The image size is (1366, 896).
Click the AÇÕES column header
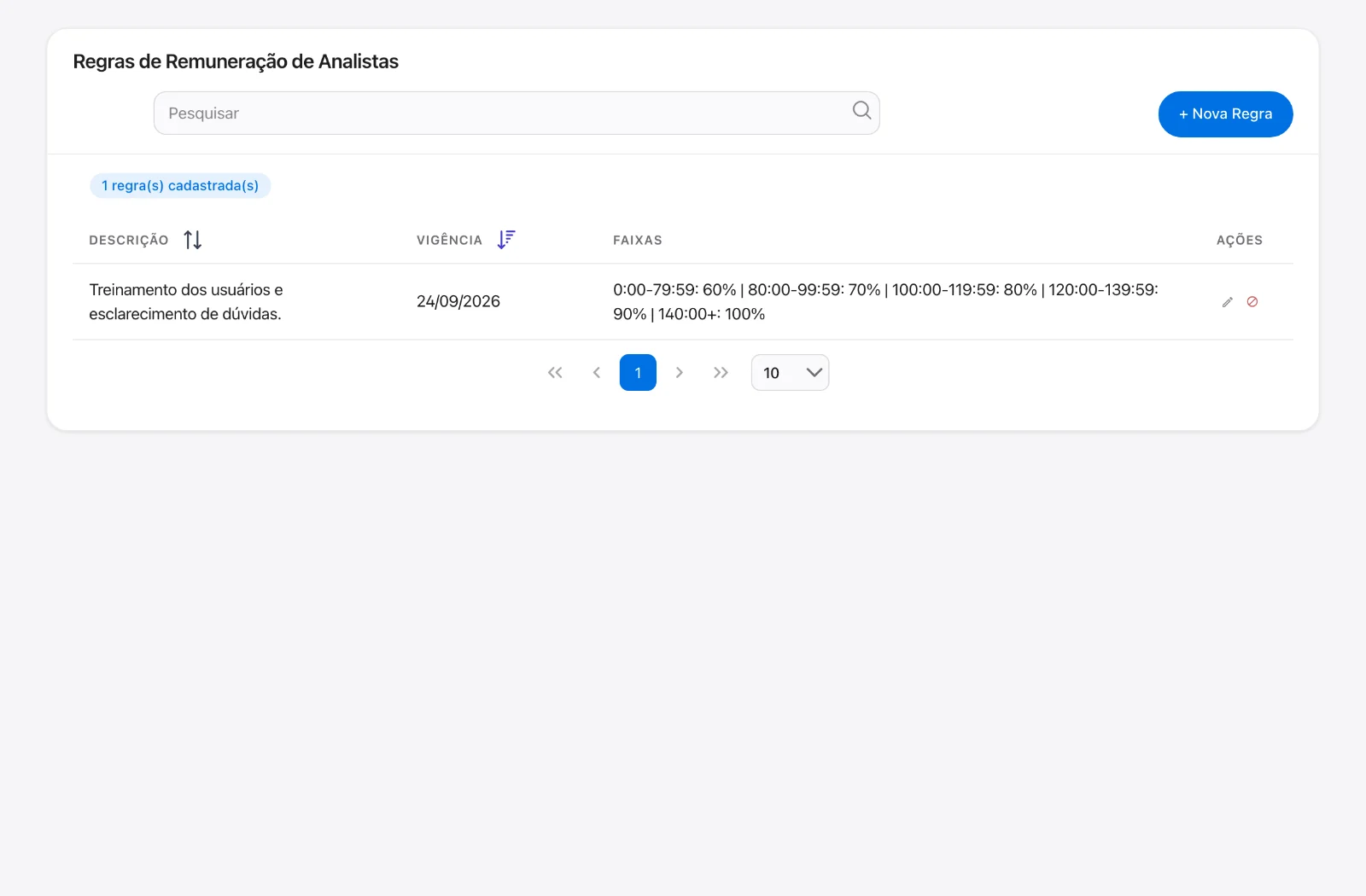pyautogui.click(x=1240, y=241)
